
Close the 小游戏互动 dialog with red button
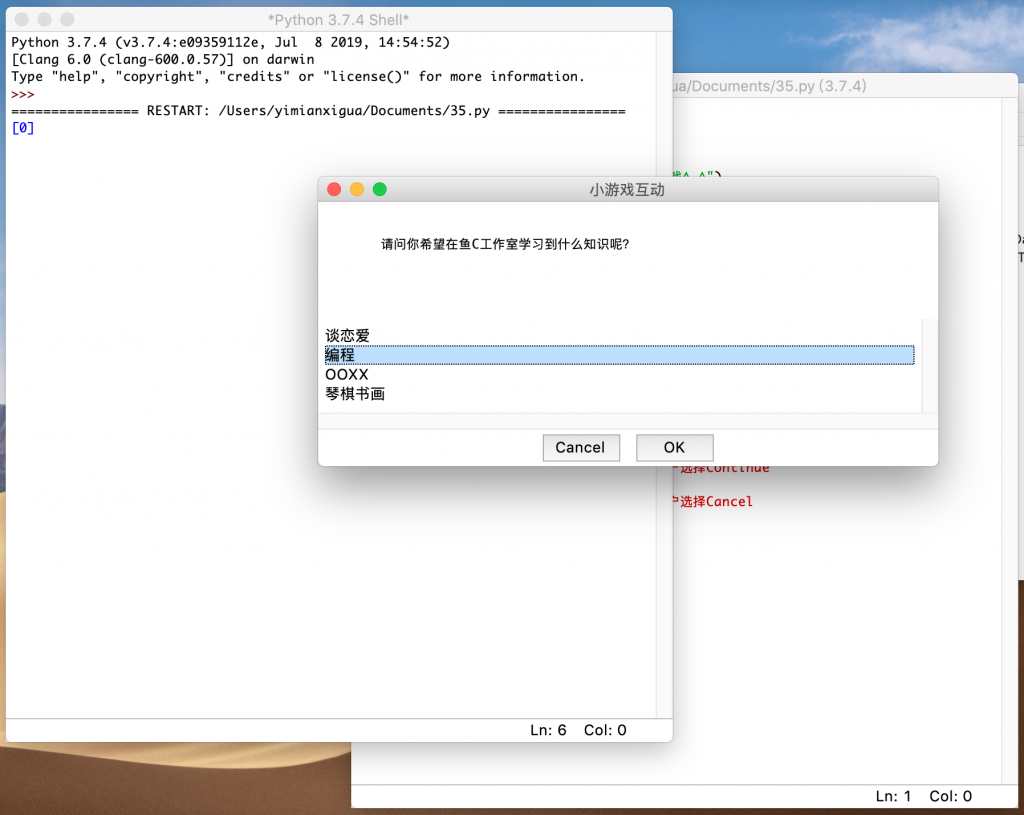pos(334,189)
